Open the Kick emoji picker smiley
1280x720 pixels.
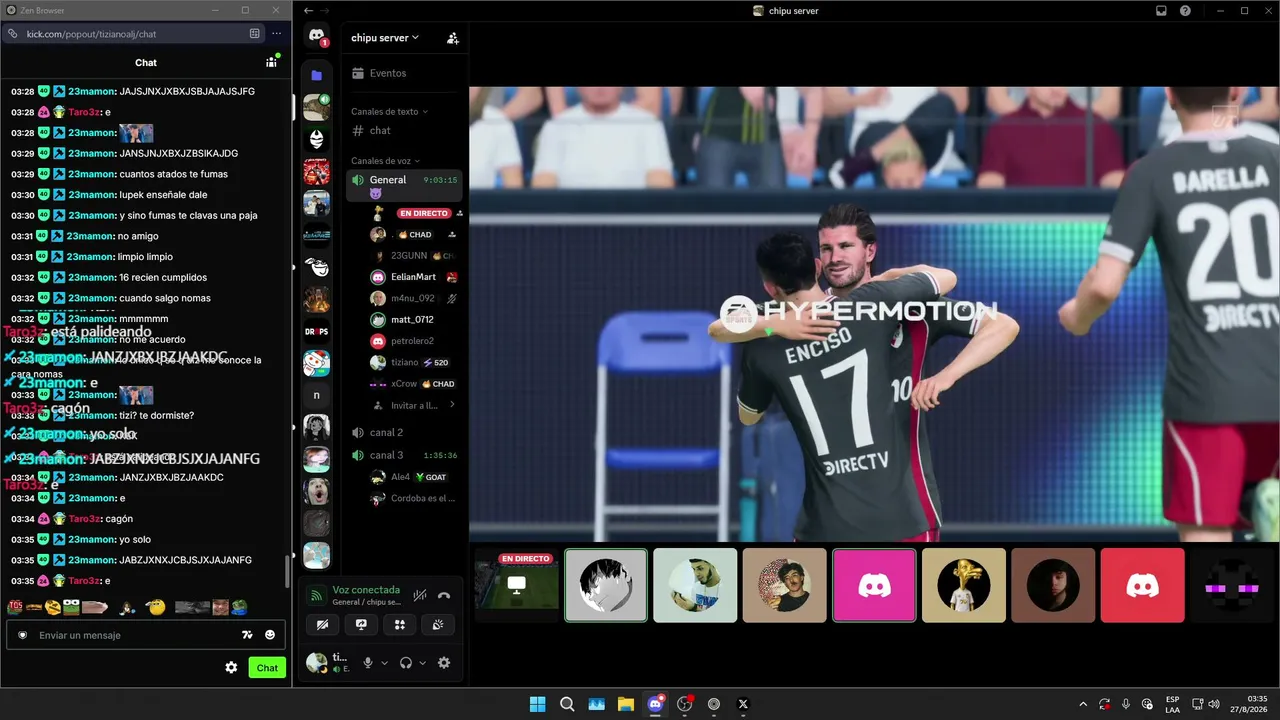[270, 635]
